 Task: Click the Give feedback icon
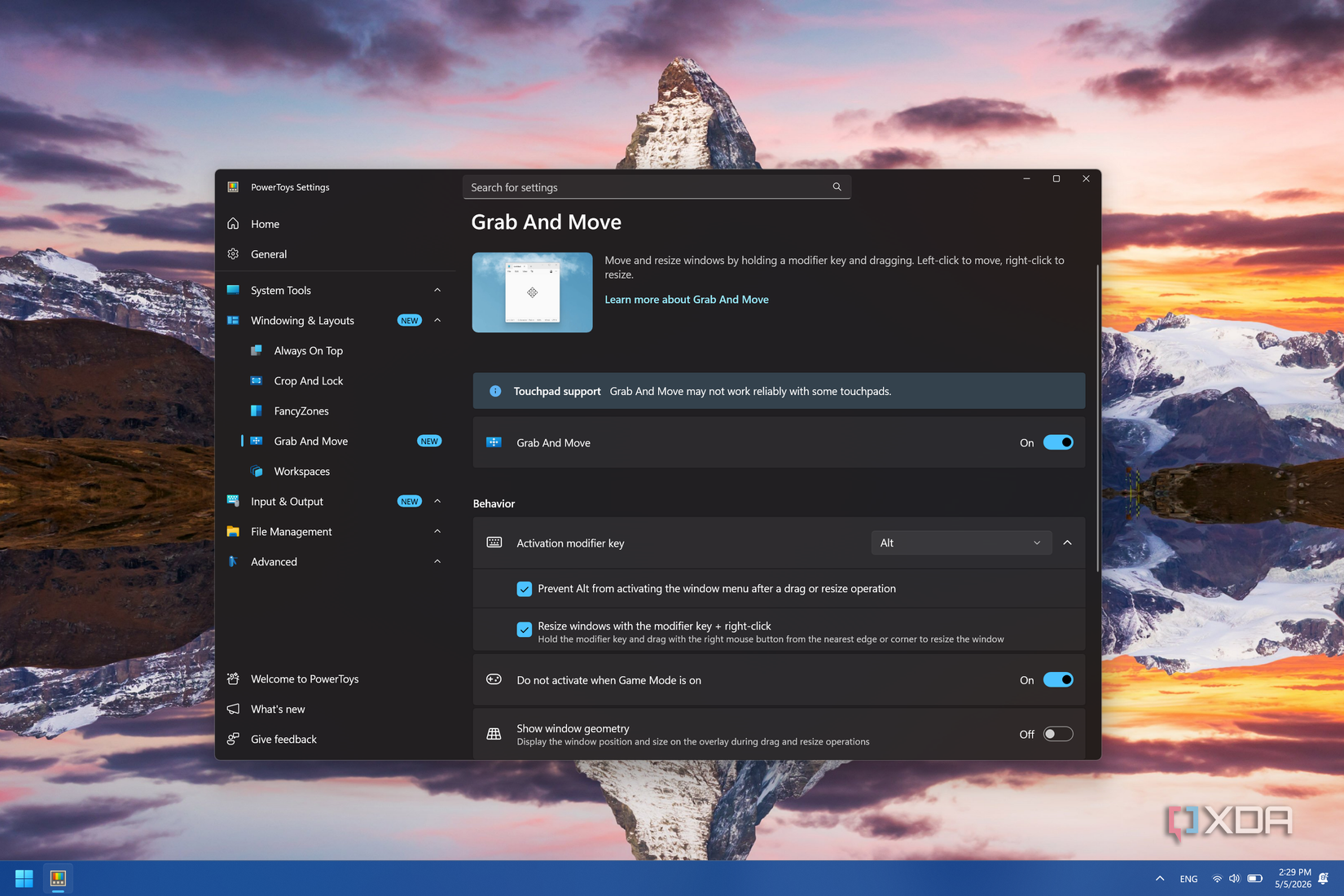(x=233, y=739)
